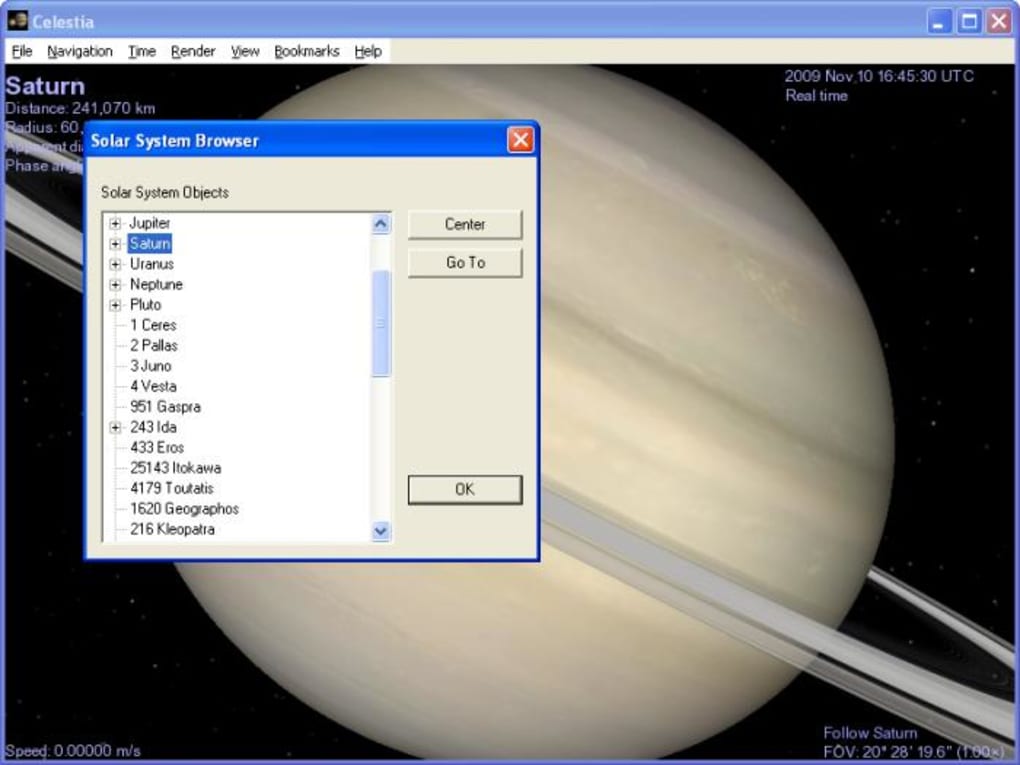Expand the Jupiter tree node
Image resolution: width=1020 pixels, height=765 pixels.
coord(115,224)
